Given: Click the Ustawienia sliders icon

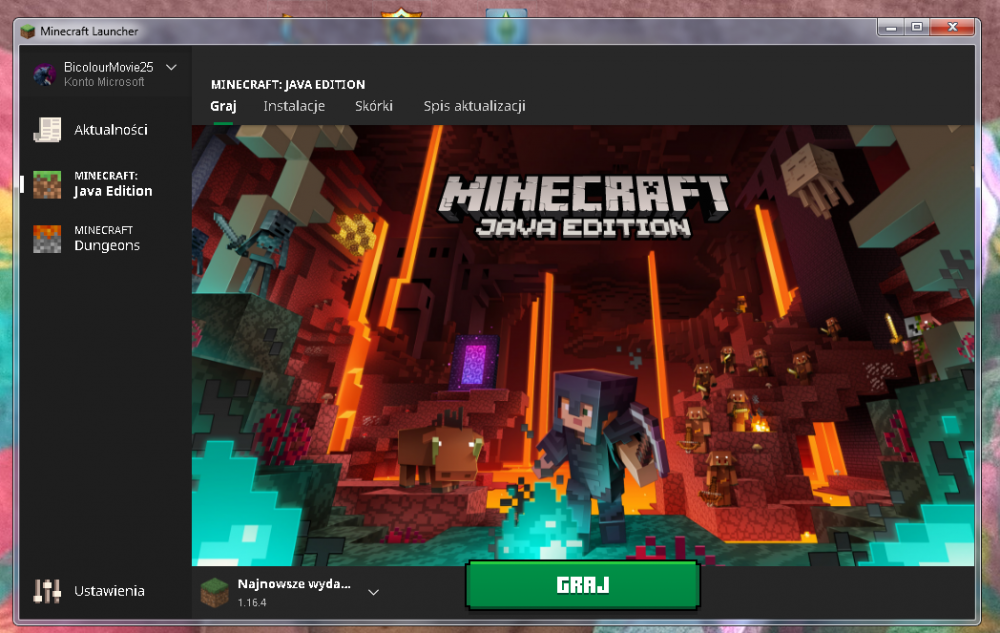Looking at the screenshot, I should pos(47,591).
